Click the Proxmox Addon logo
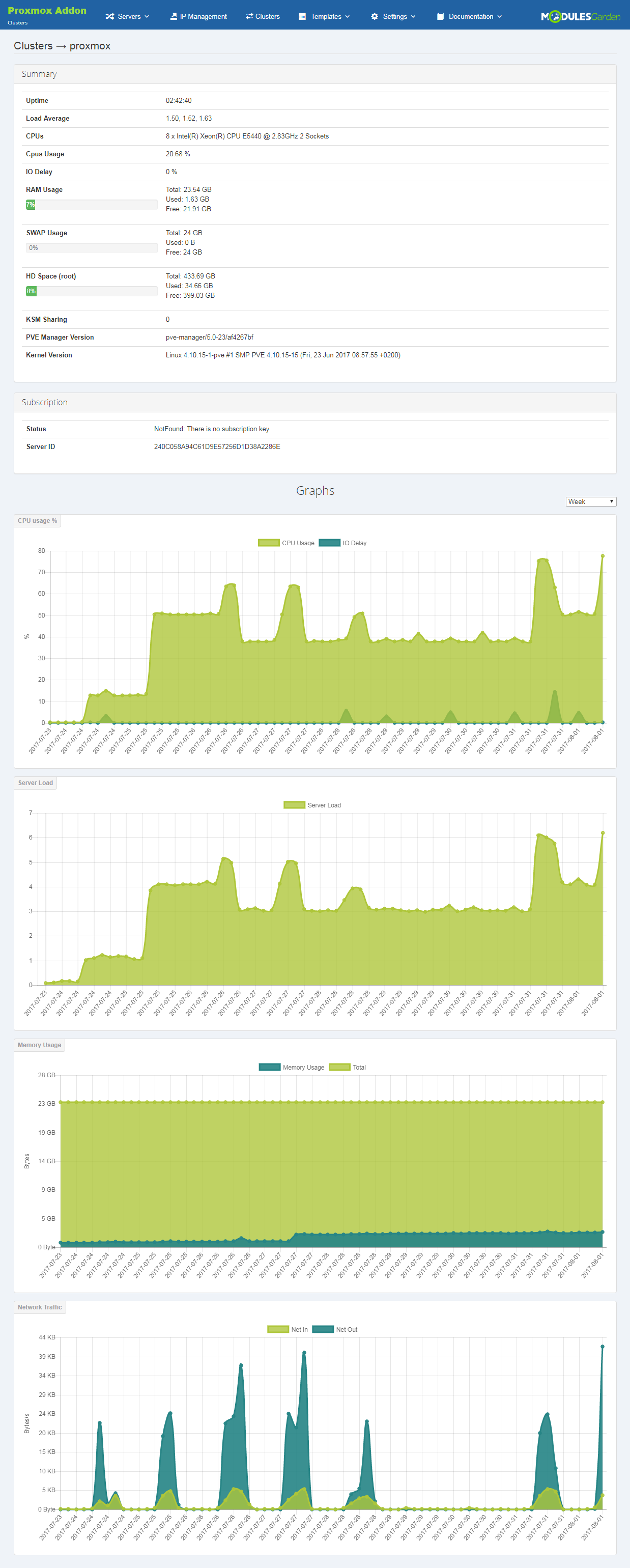 coord(47,10)
